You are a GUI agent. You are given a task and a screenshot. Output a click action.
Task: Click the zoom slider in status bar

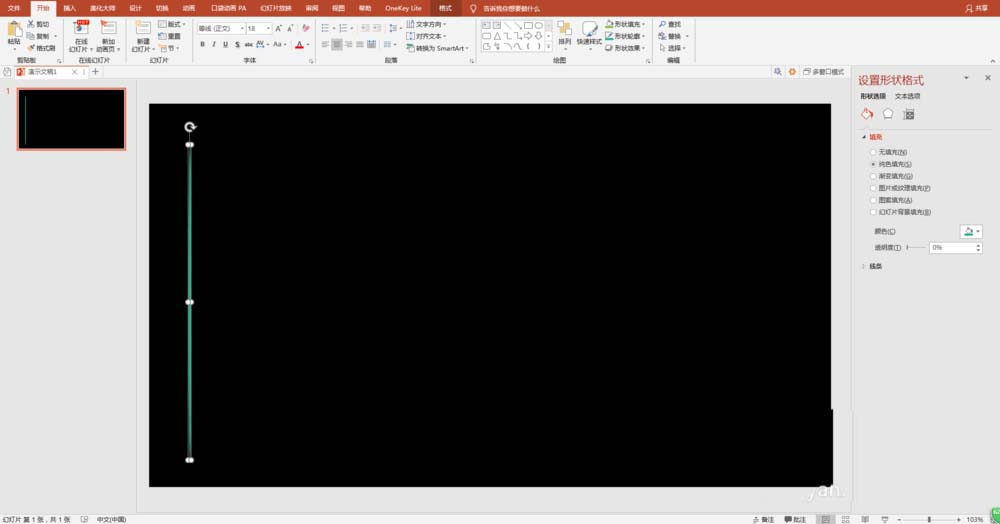coord(929,520)
